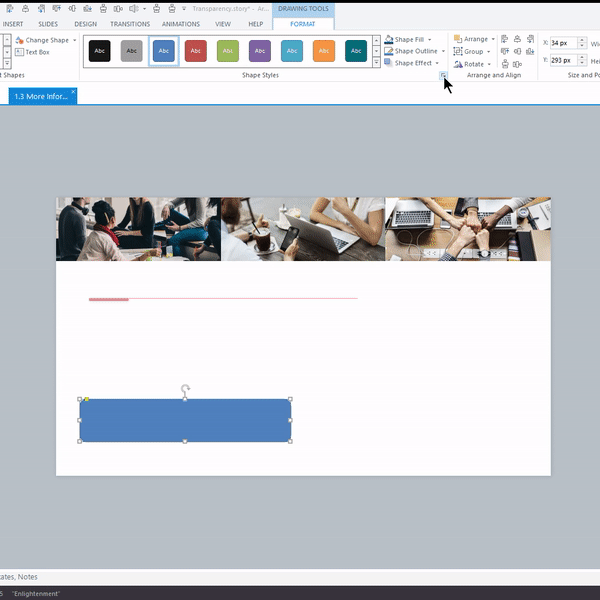This screenshot has height=600, width=600.
Task: Increase X position with the up stepper
Action: click(x=582, y=40)
